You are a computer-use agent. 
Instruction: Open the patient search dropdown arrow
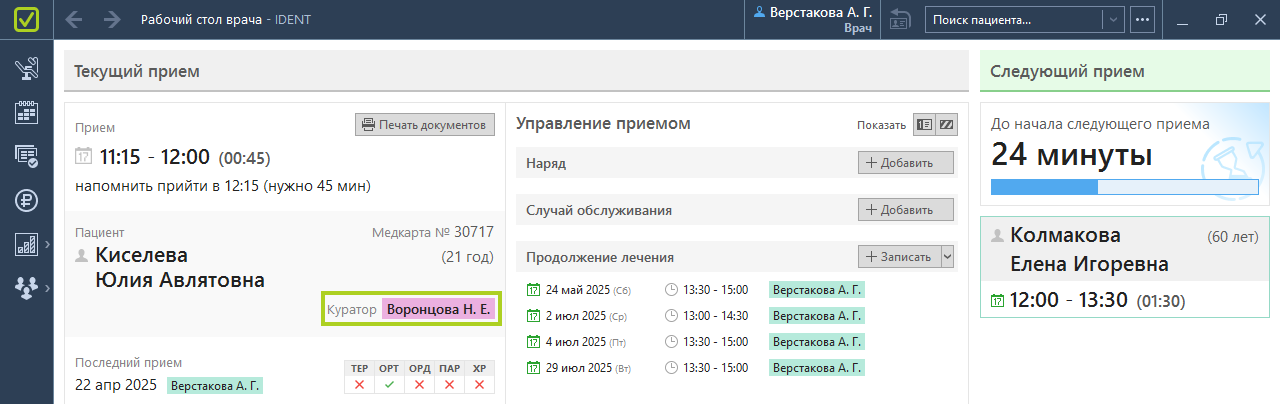pos(1114,19)
